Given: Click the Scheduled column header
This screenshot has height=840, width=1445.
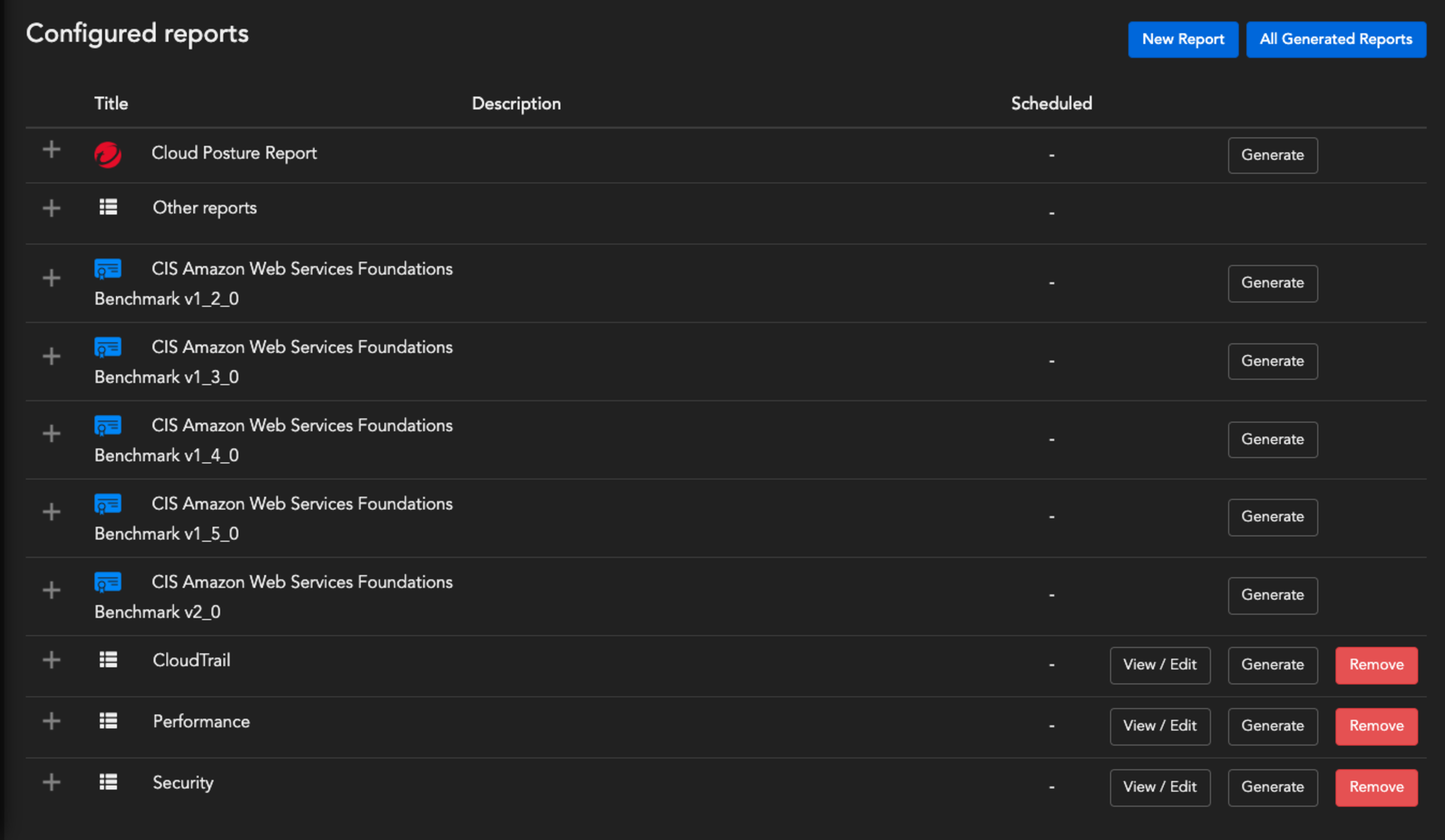Looking at the screenshot, I should tap(1051, 104).
